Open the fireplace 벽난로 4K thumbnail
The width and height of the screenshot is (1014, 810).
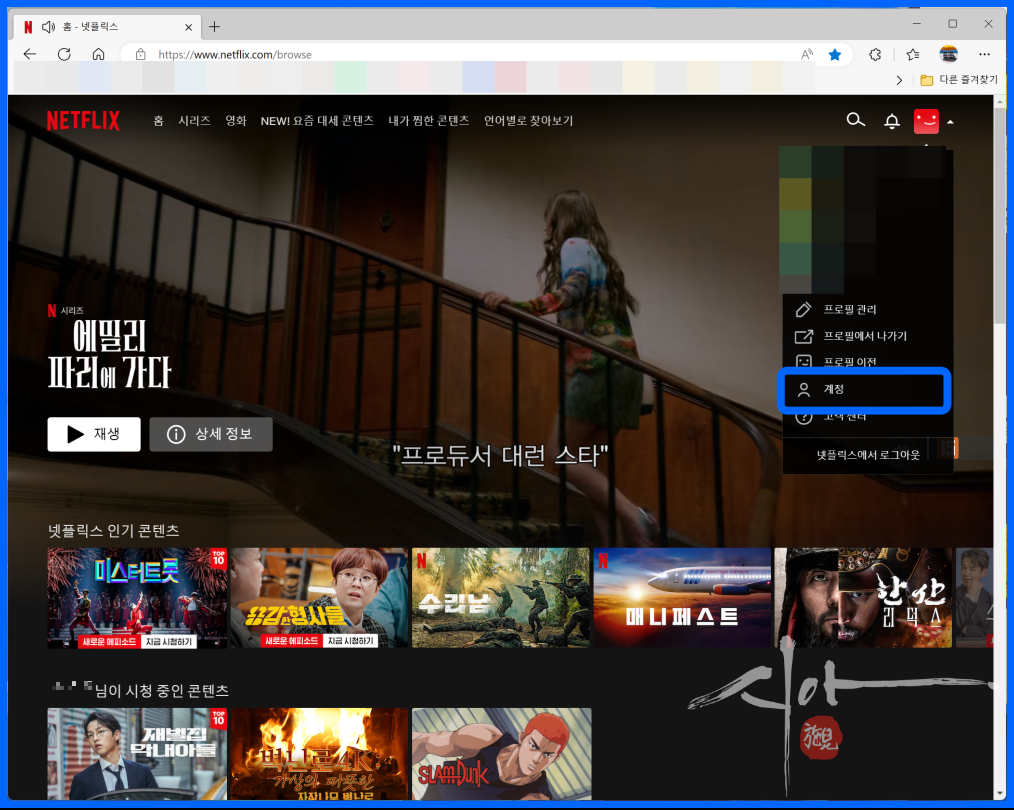click(319, 754)
